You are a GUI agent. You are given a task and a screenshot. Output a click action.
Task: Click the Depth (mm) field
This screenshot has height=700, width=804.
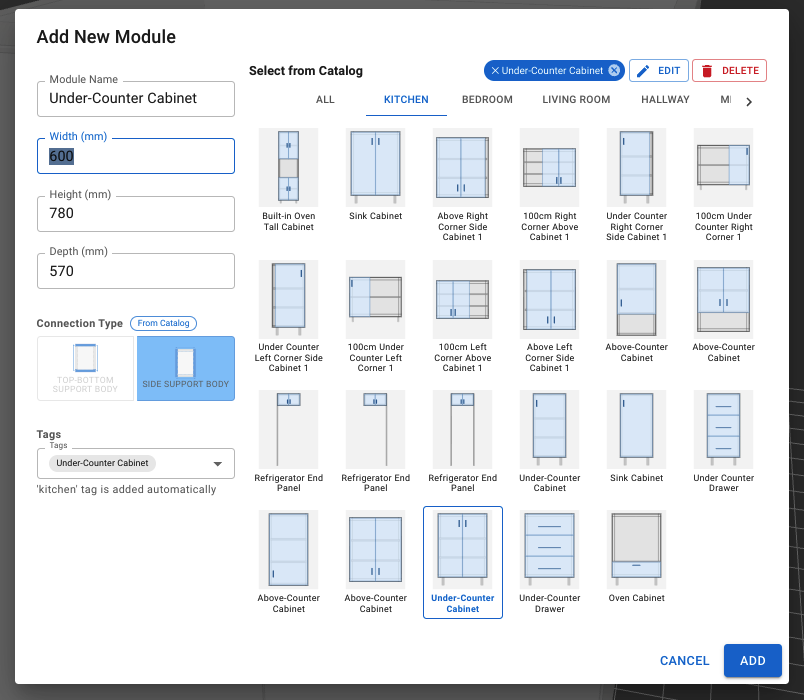point(136,271)
